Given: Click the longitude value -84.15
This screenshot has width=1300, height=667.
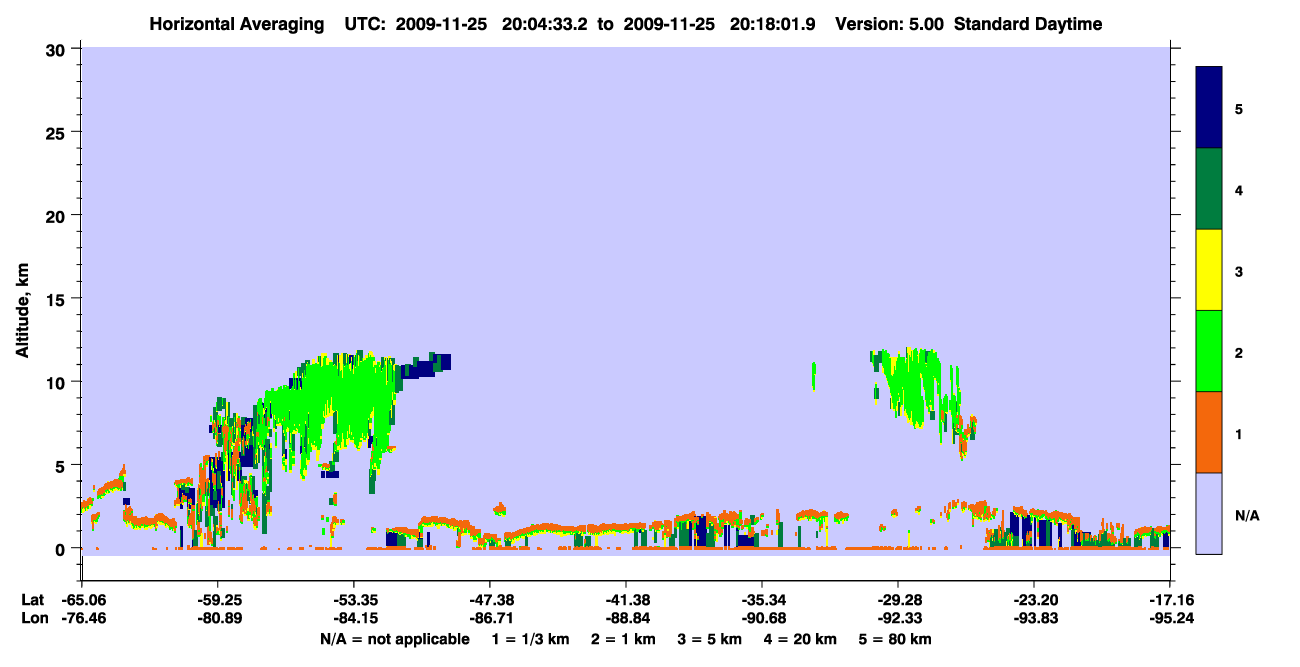Looking at the screenshot, I should [353, 618].
